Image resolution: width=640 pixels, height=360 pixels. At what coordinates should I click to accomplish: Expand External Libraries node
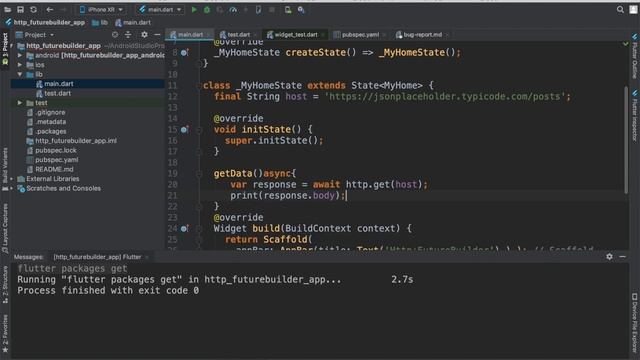tap(12, 179)
